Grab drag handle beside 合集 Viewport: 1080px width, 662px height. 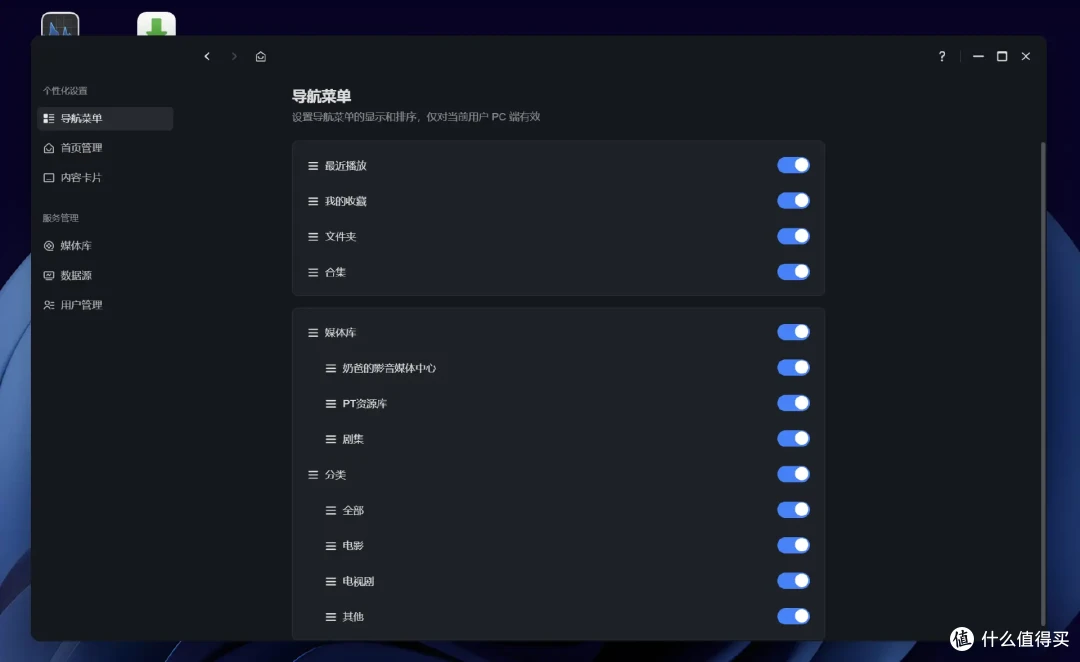(313, 273)
